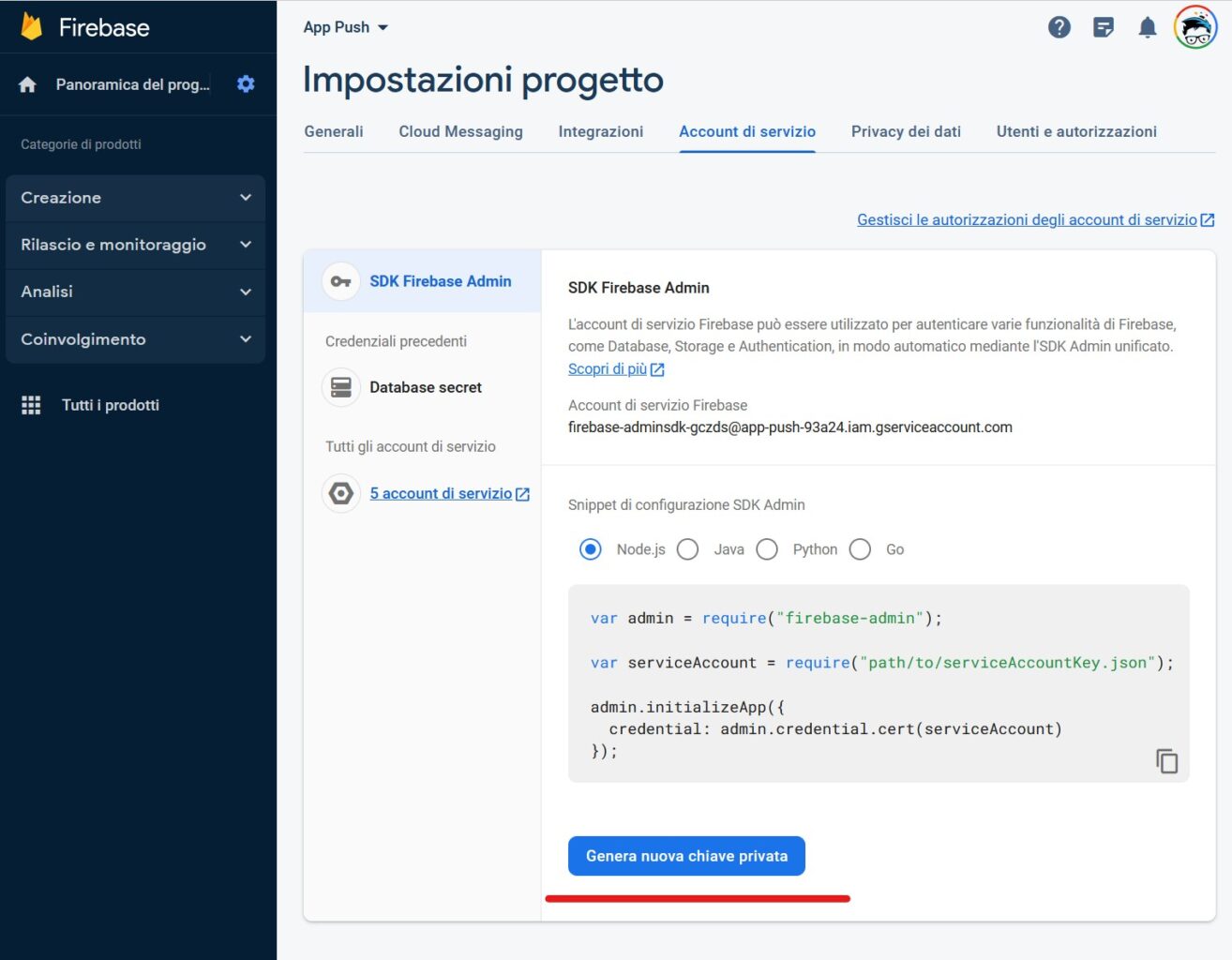
Task: Click Genera nuova chiave privata button
Action: (x=685, y=855)
